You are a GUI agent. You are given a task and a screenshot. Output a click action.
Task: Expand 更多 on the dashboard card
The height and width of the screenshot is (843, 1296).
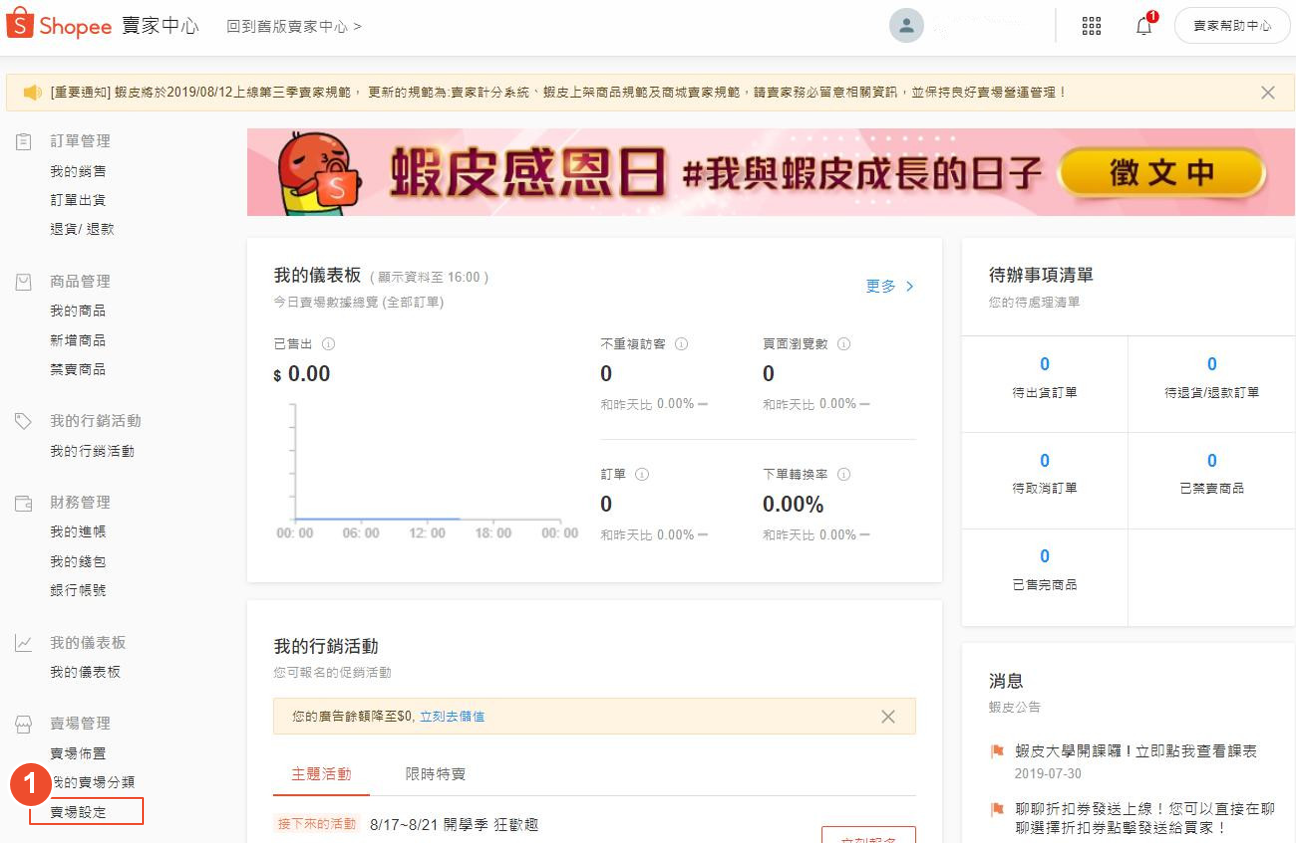[x=889, y=286]
